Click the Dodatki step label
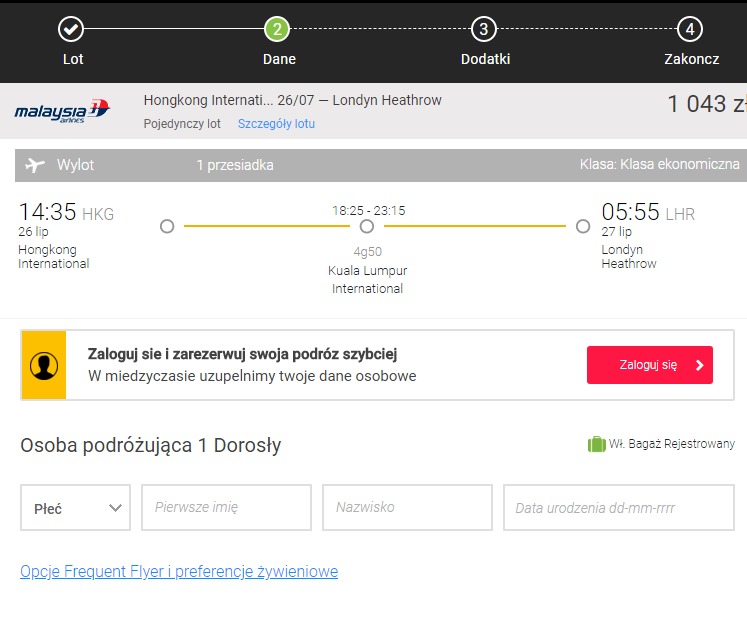 click(485, 59)
